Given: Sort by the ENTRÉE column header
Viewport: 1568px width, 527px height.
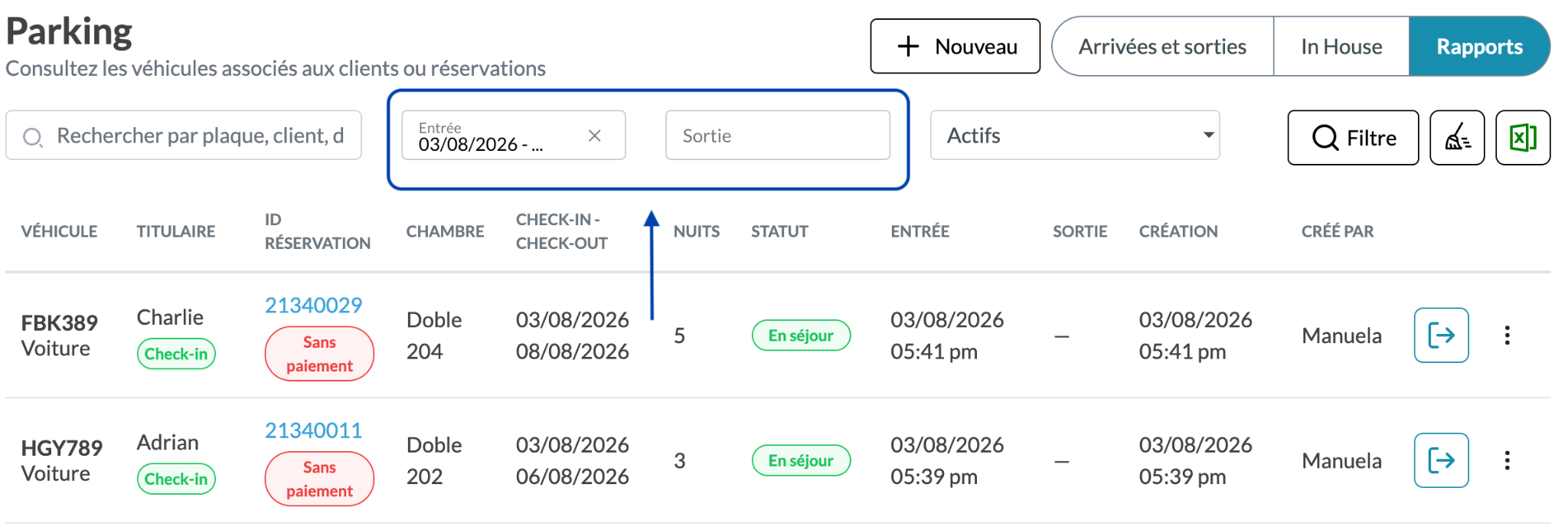Looking at the screenshot, I should coord(920,231).
